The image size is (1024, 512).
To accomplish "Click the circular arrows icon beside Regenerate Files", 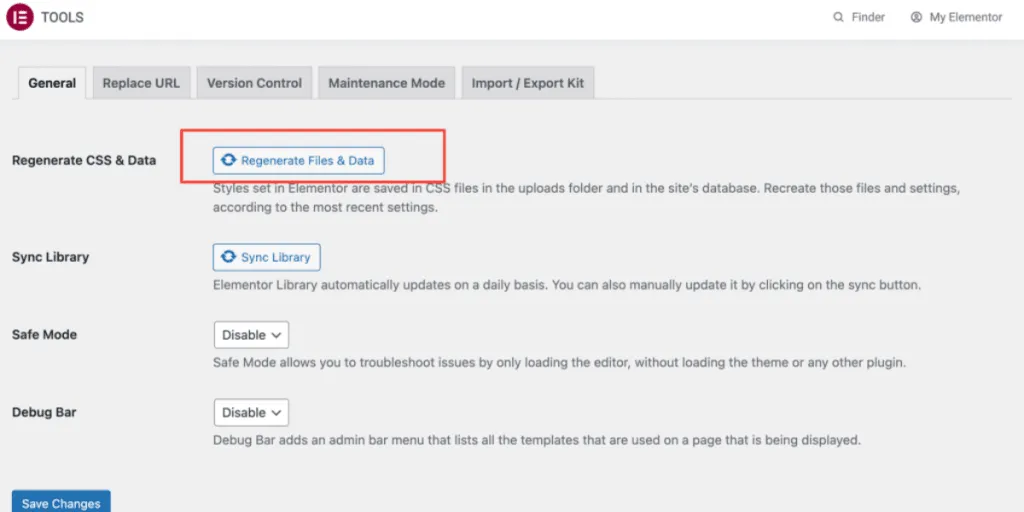I will 229,160.
